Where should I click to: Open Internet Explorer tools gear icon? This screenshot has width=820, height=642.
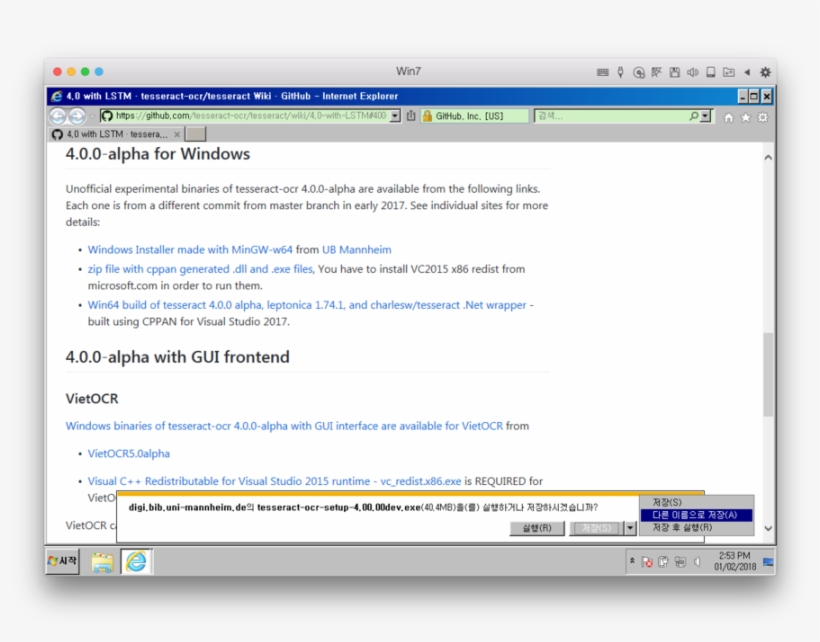tap(763, 118)
